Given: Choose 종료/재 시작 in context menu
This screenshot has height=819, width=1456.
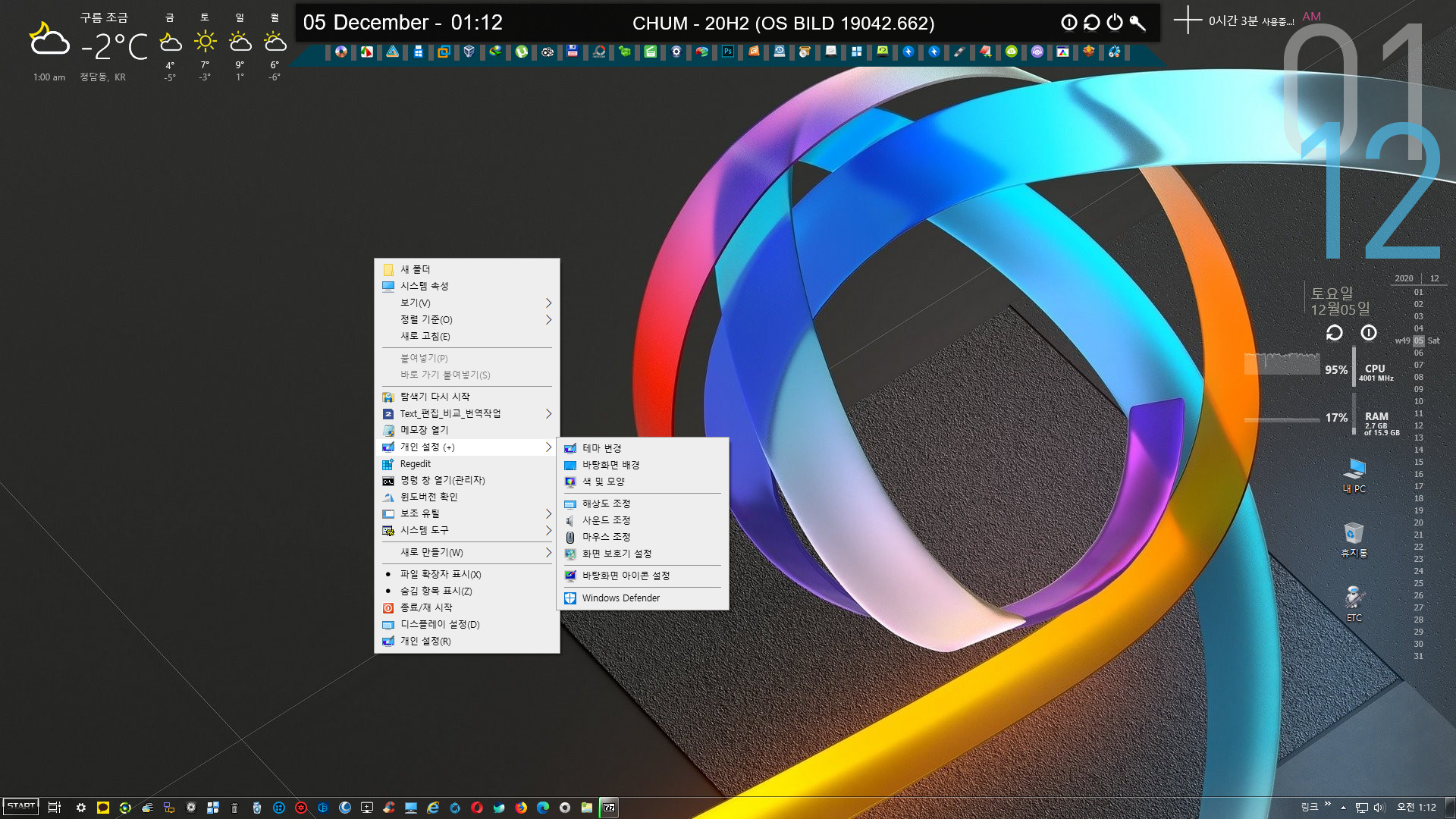Looking at the screenshot, I should click(467, 607).
